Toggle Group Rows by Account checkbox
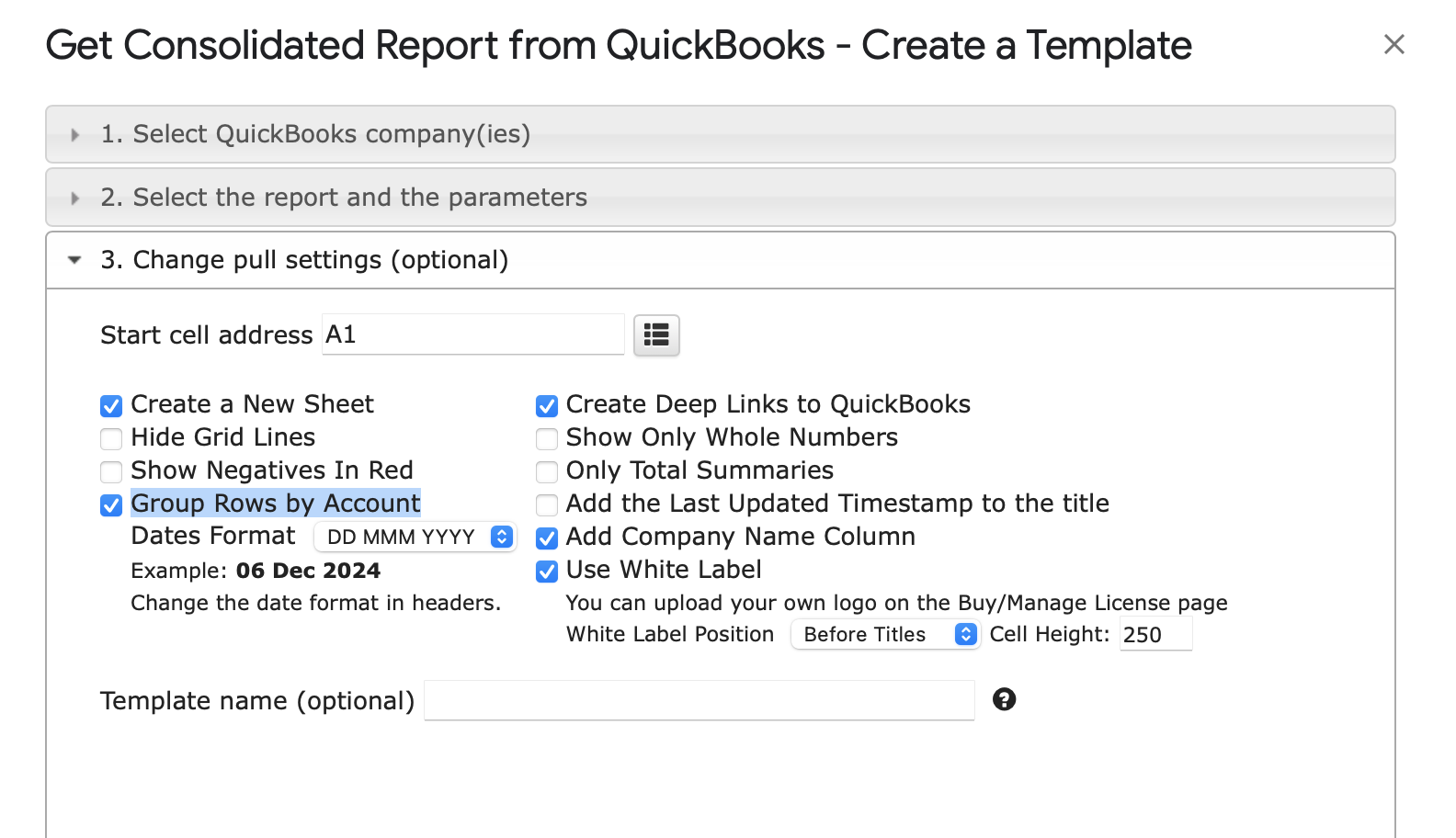Screen dimensions: 1456x838 111,505
